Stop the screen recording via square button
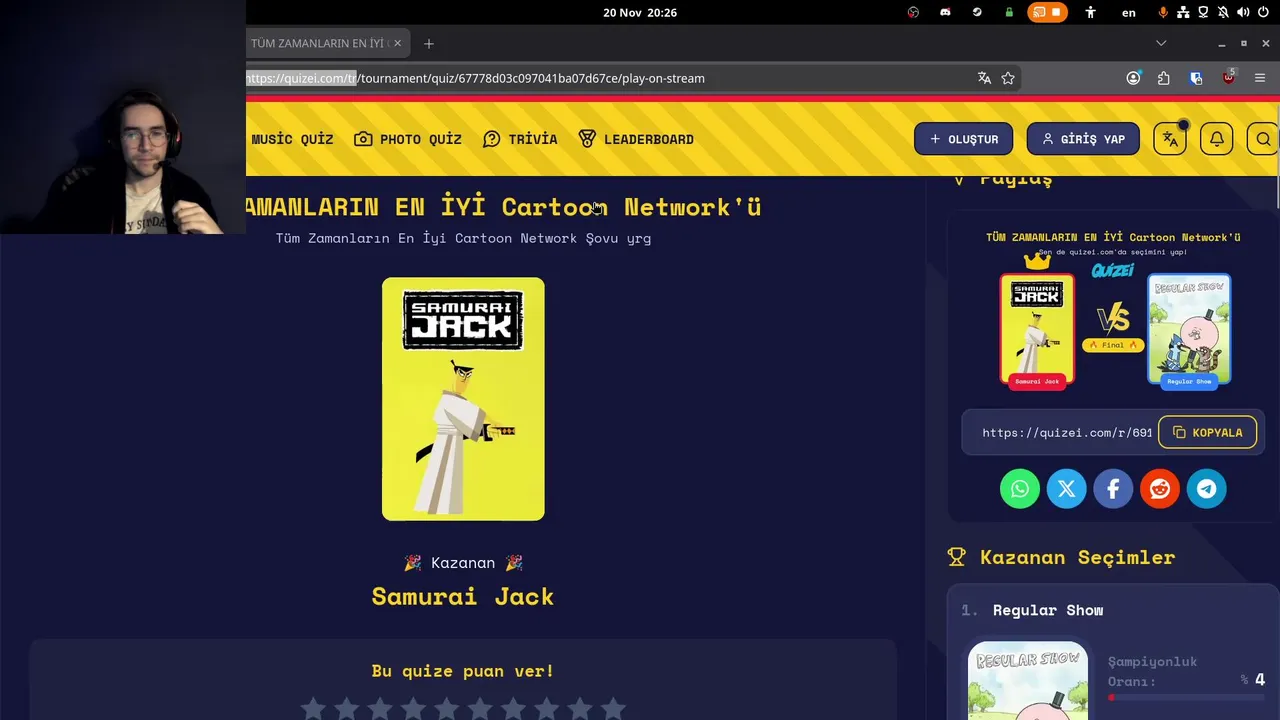 coord(1056,12)
